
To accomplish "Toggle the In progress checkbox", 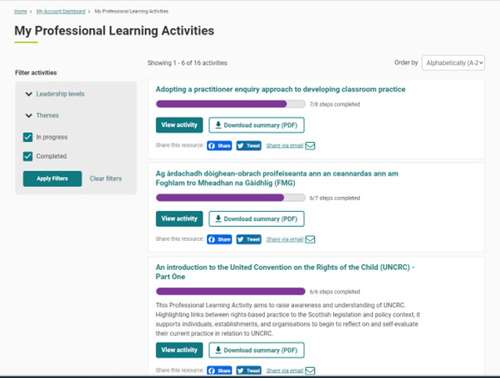I will click(28, 137).
